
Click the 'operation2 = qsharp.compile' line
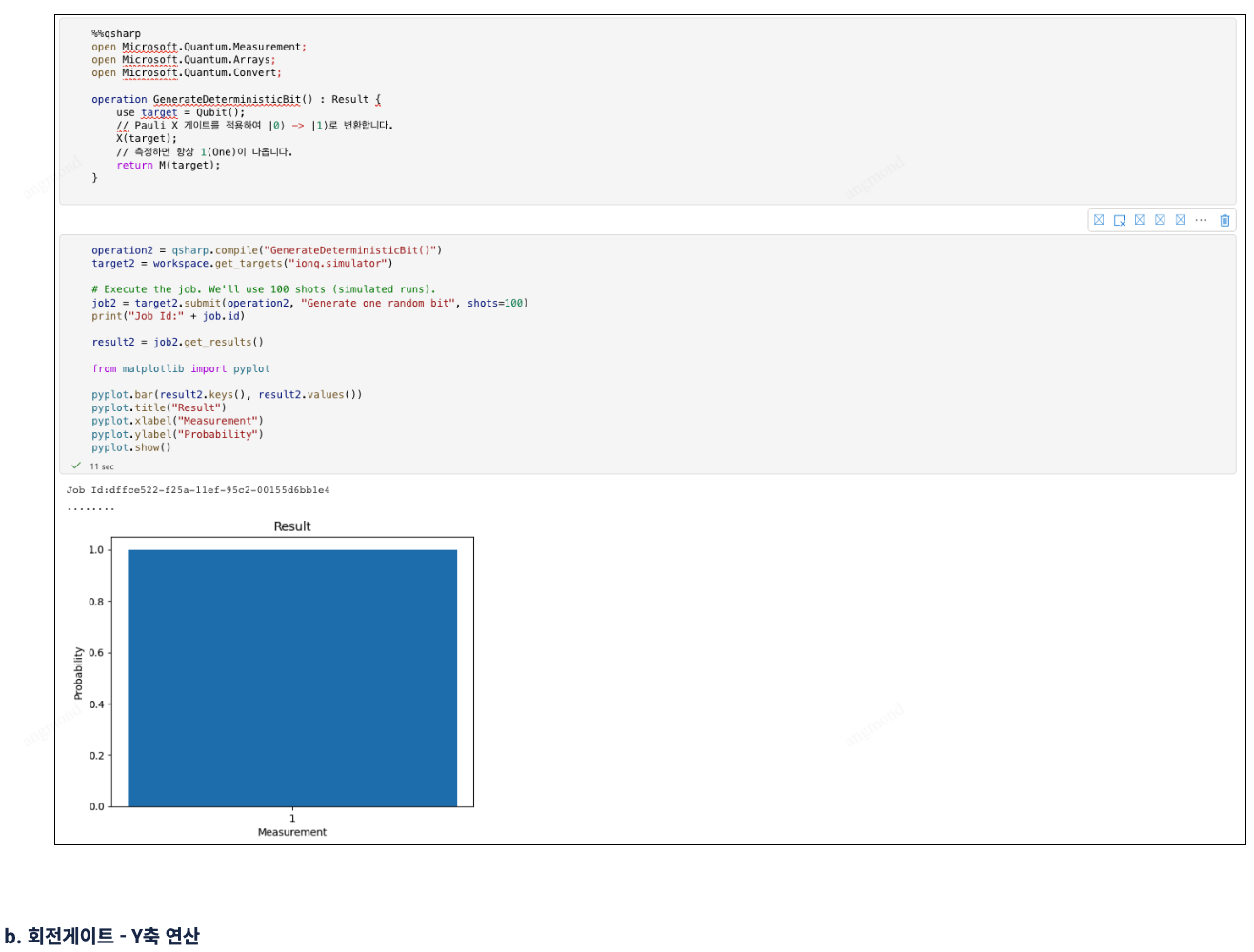click(267, 250)
